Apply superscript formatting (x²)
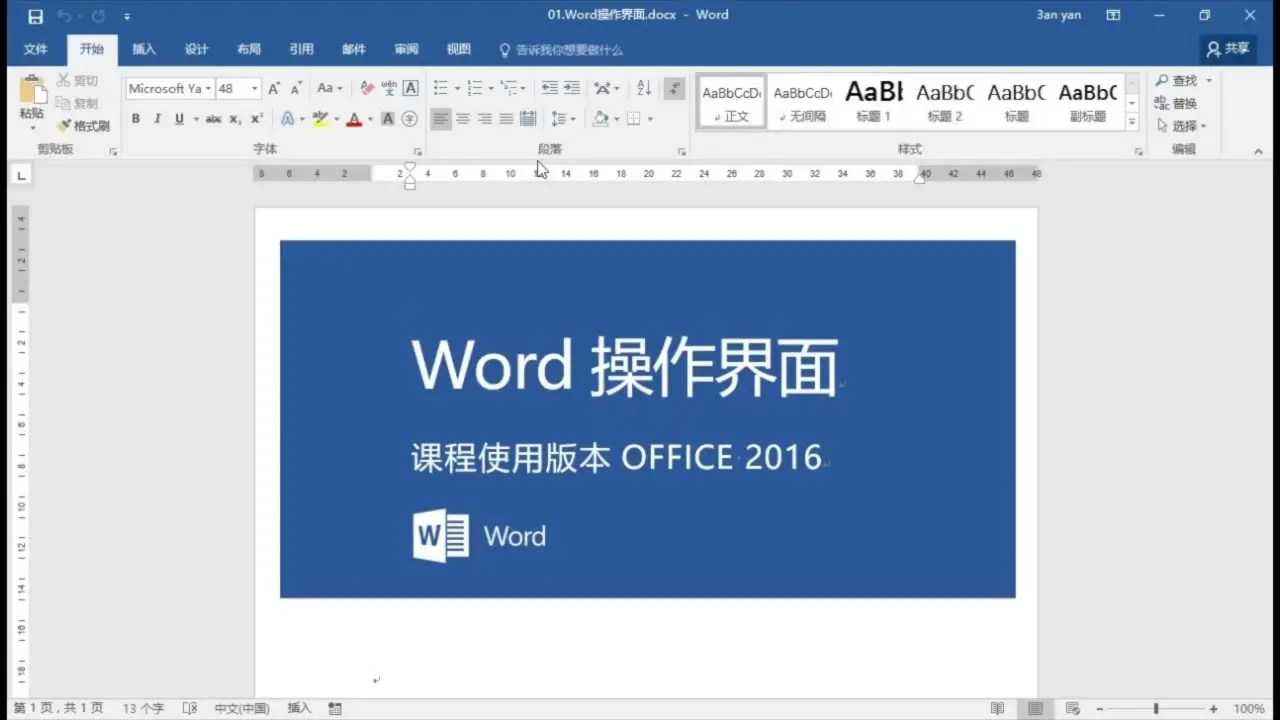This screenshot has height=720, width=1280. click(257, 119)
